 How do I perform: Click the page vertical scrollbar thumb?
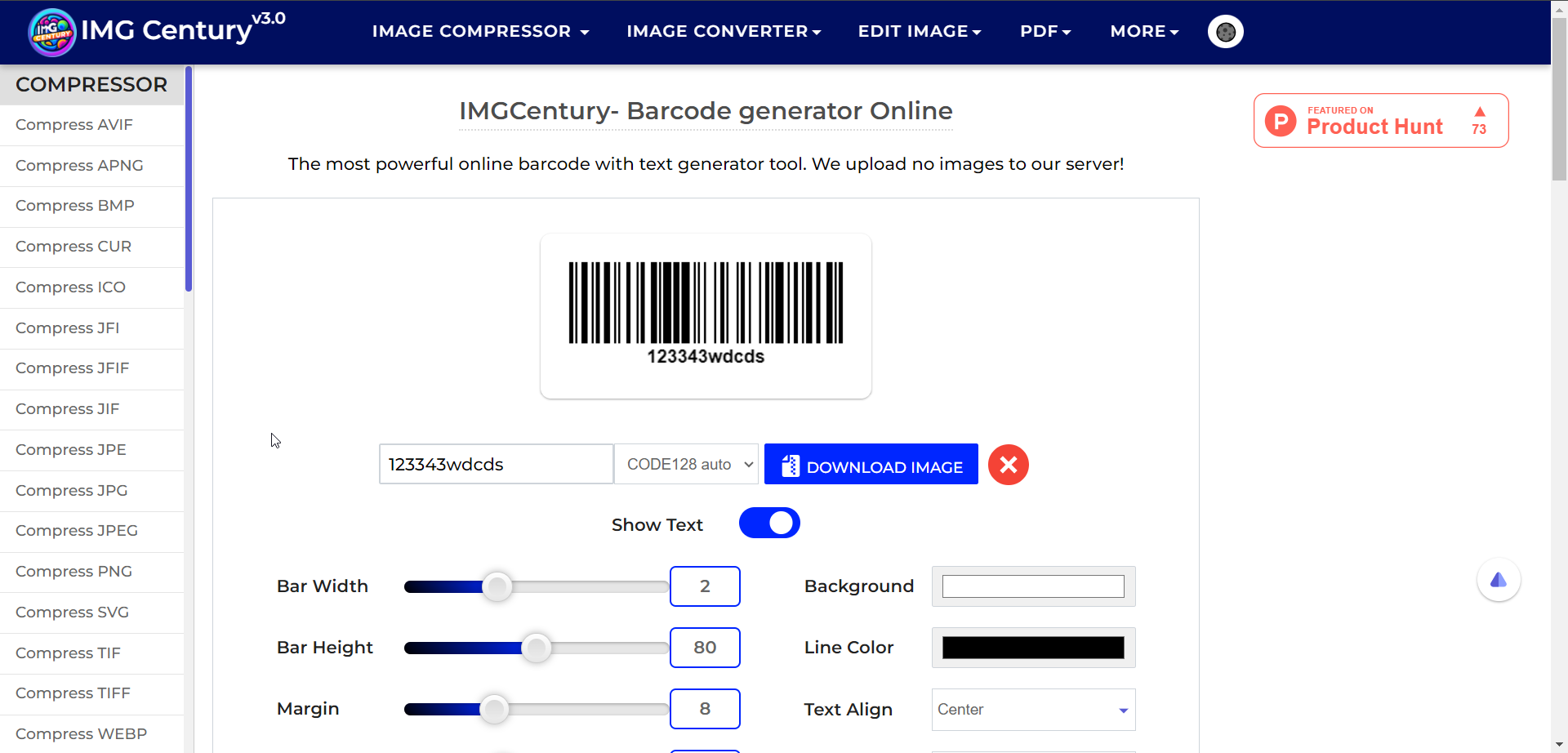click(x=1559, y=99)
